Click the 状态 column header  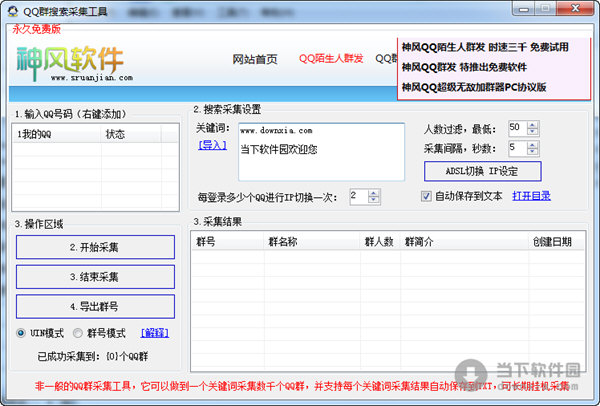point(131,134)
